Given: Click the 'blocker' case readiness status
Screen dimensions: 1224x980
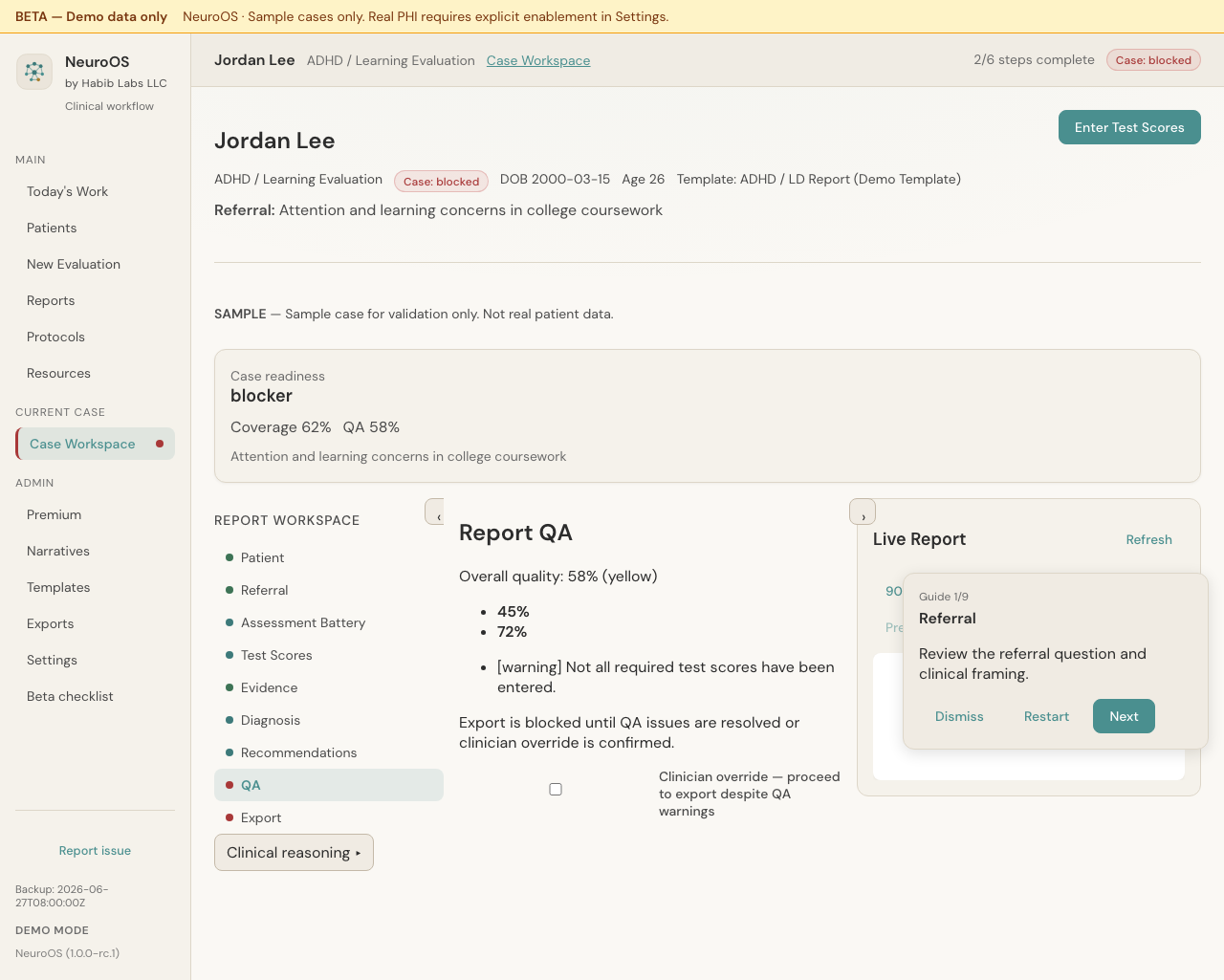Looking at the screenshot, I should (261, 396).
